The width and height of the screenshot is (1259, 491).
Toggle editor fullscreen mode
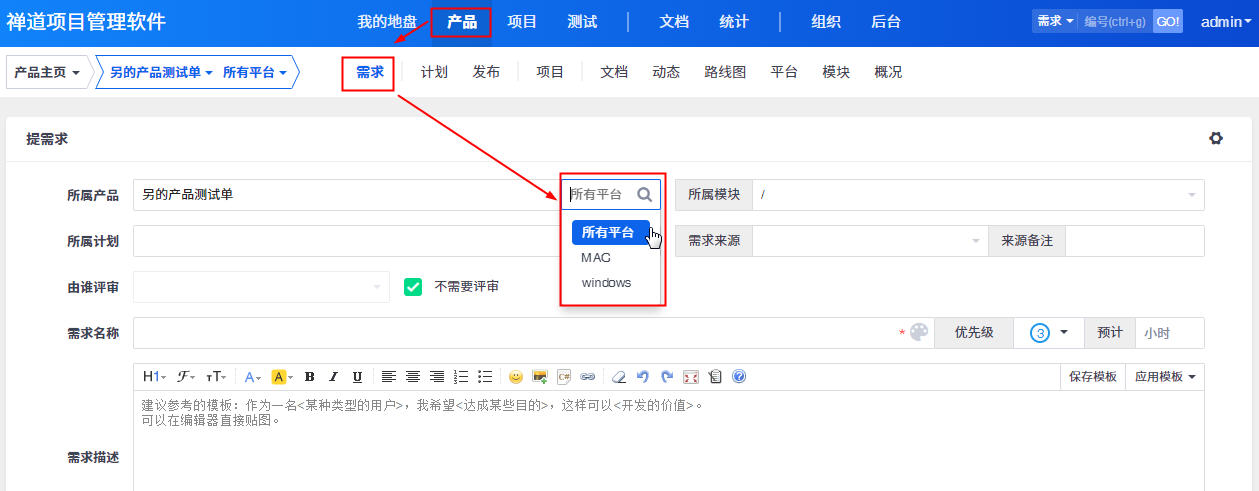point(691,377)
